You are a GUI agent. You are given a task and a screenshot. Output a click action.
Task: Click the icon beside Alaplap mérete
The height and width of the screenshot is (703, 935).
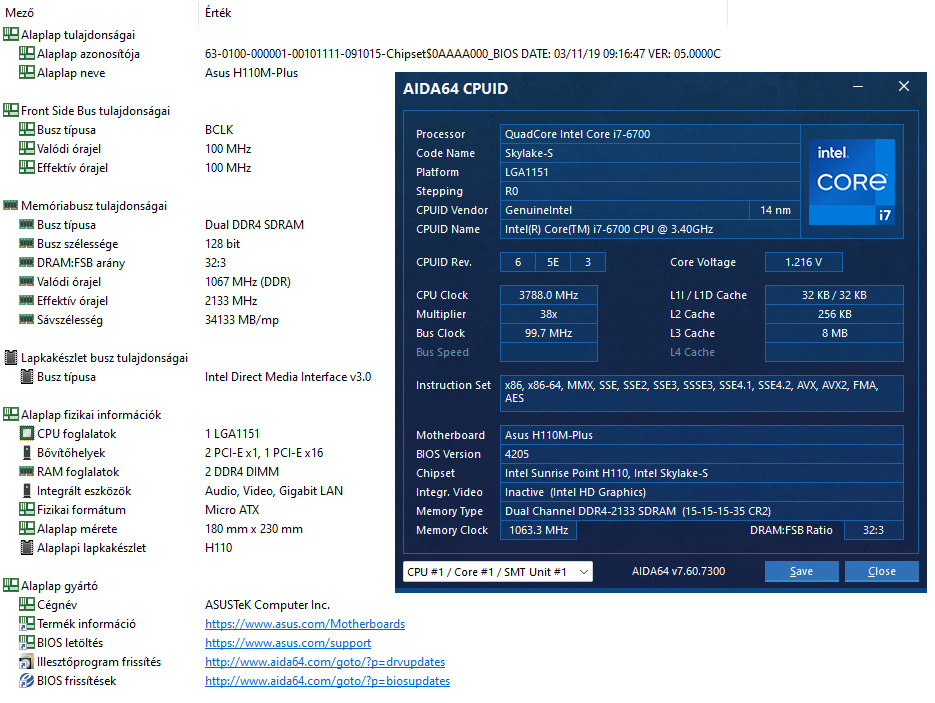(x=26, y=528)
